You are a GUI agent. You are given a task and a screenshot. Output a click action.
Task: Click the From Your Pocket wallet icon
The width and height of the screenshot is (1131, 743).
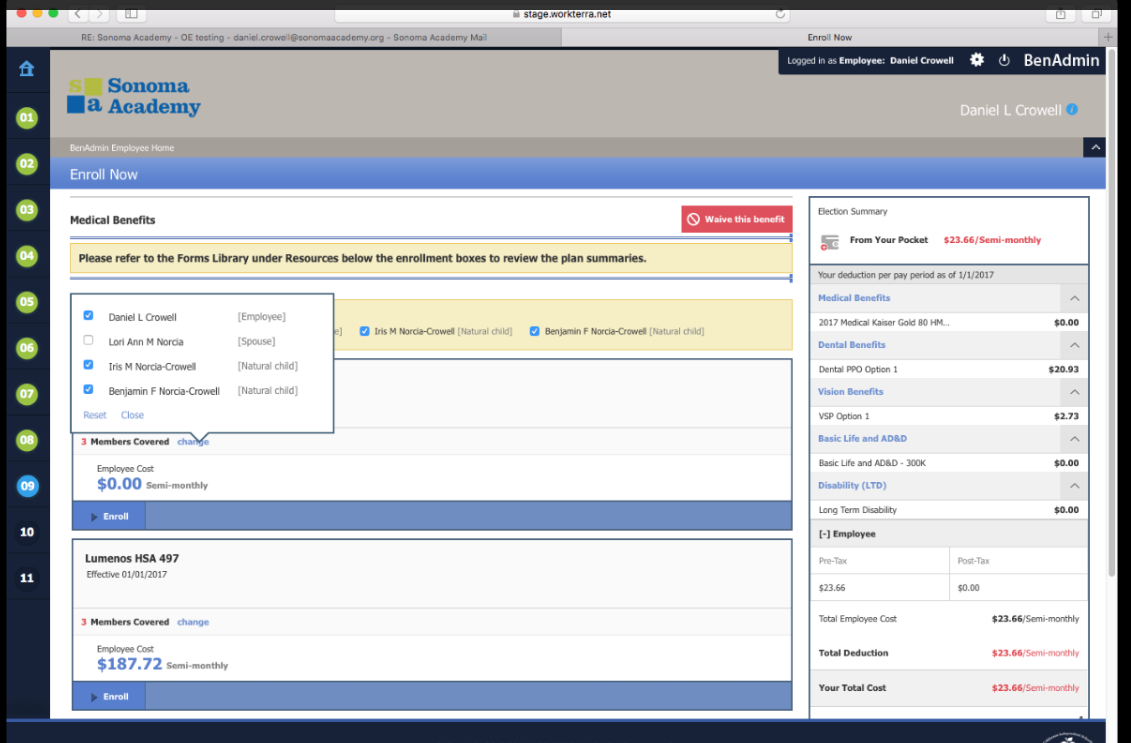click(x=829, y=242)
